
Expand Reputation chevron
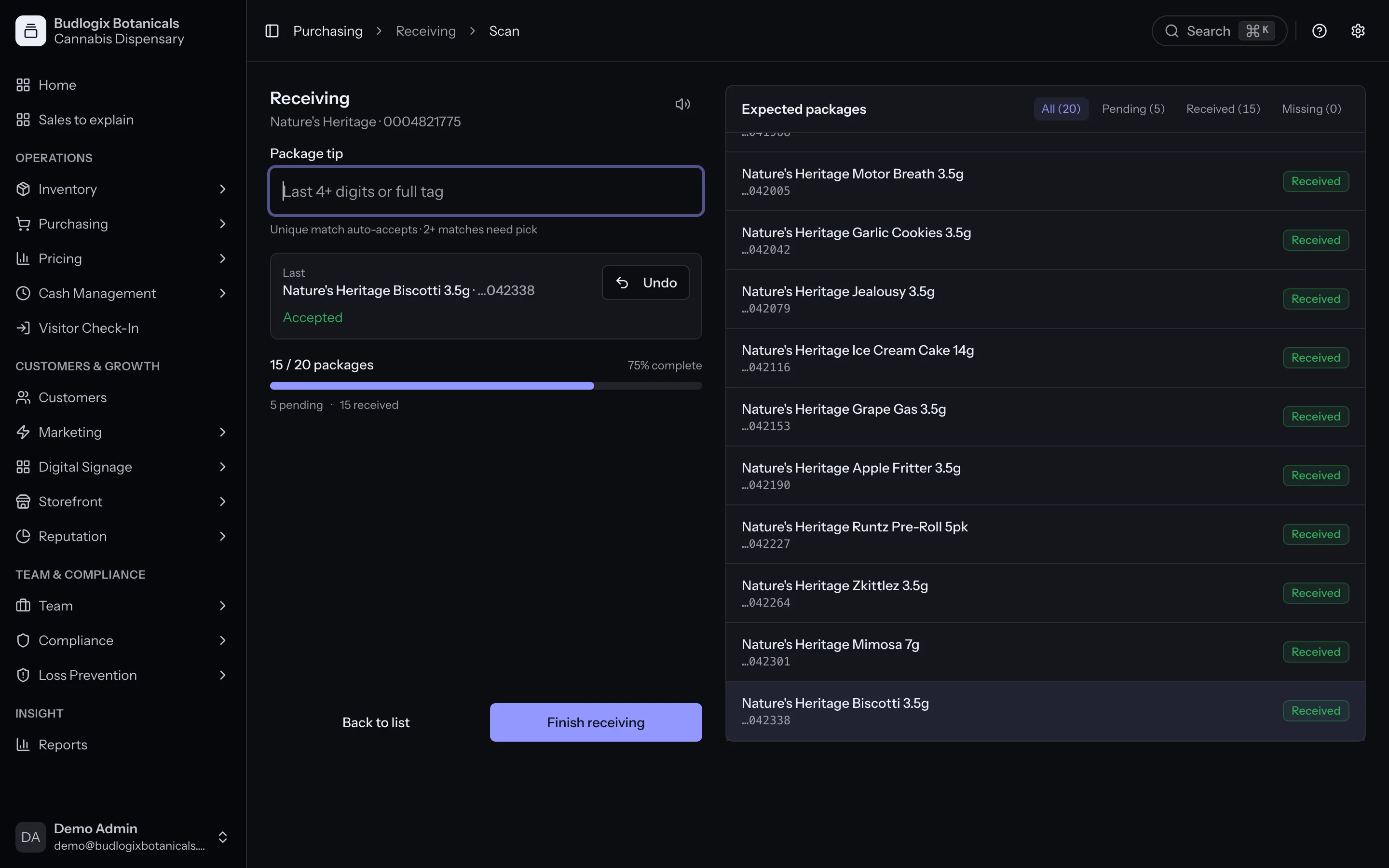click(223, 536)
